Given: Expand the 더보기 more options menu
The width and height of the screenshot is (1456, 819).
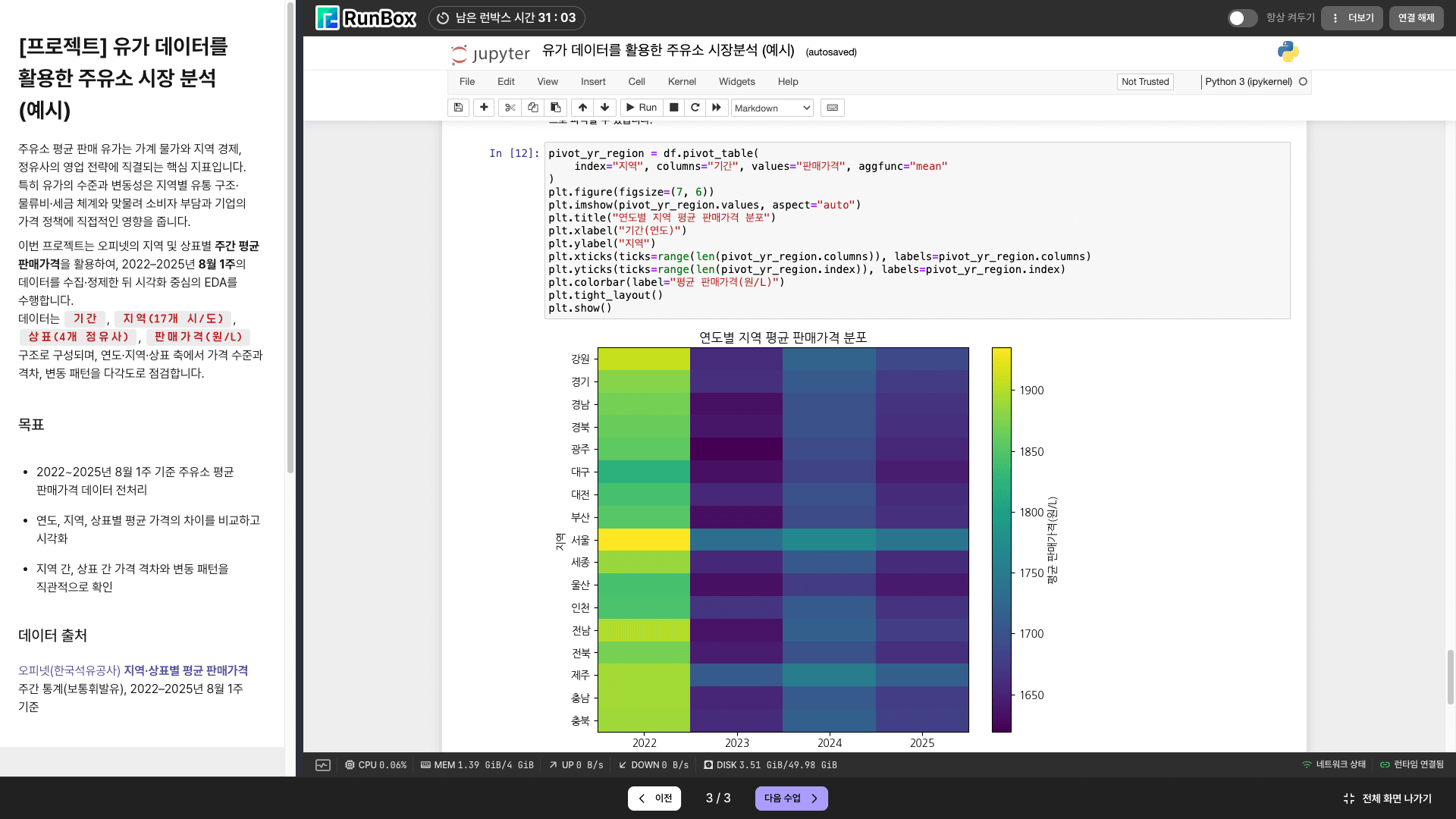Looking at the screenshot, I should coord(1352,18).
